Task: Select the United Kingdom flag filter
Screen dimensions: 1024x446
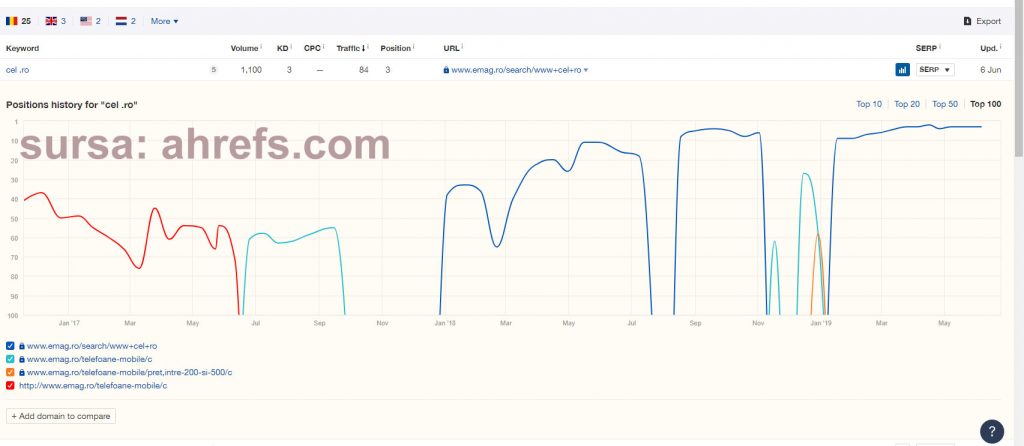Action: pos(56,20)
